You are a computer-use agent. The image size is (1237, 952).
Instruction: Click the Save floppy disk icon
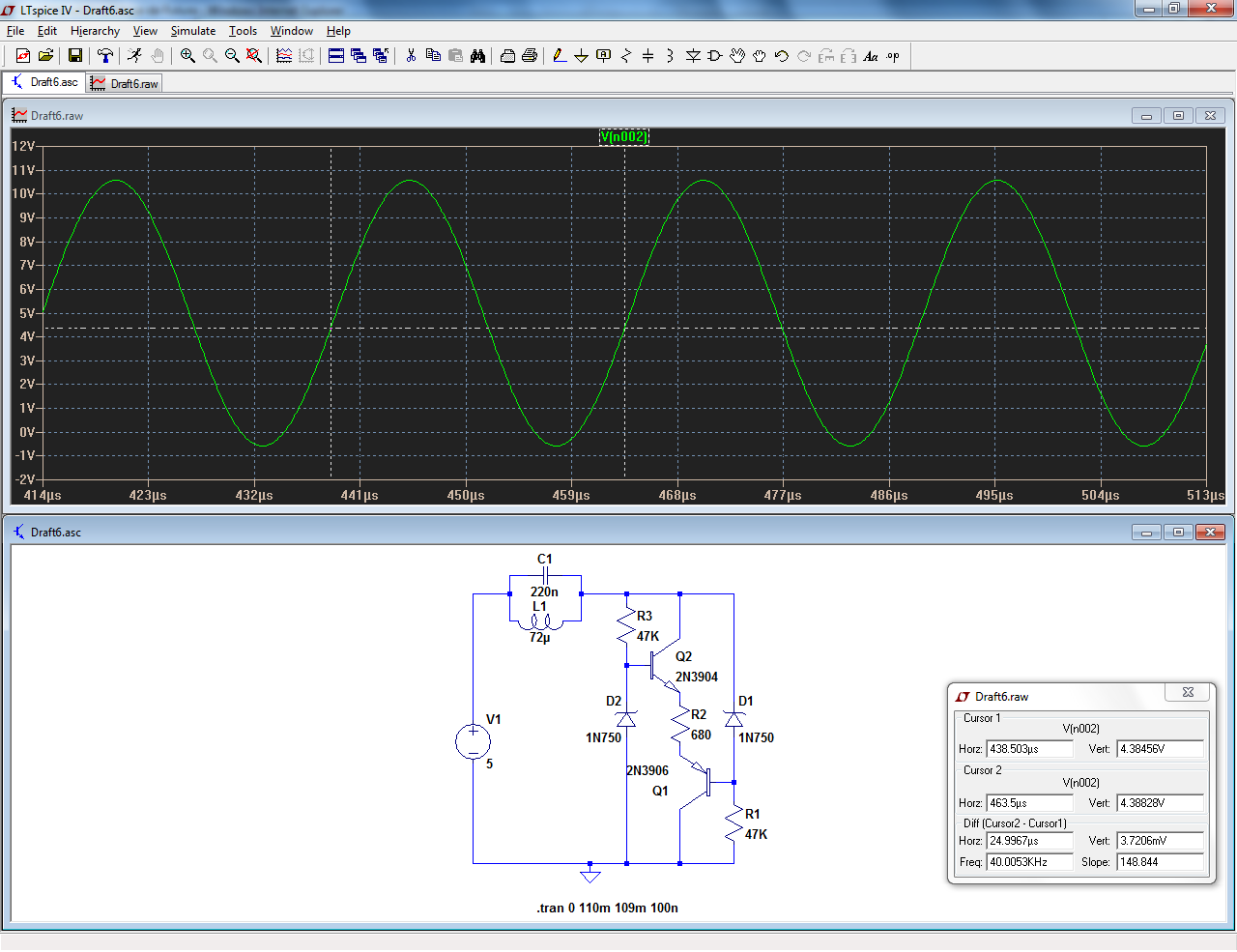[x=74, y=56]
